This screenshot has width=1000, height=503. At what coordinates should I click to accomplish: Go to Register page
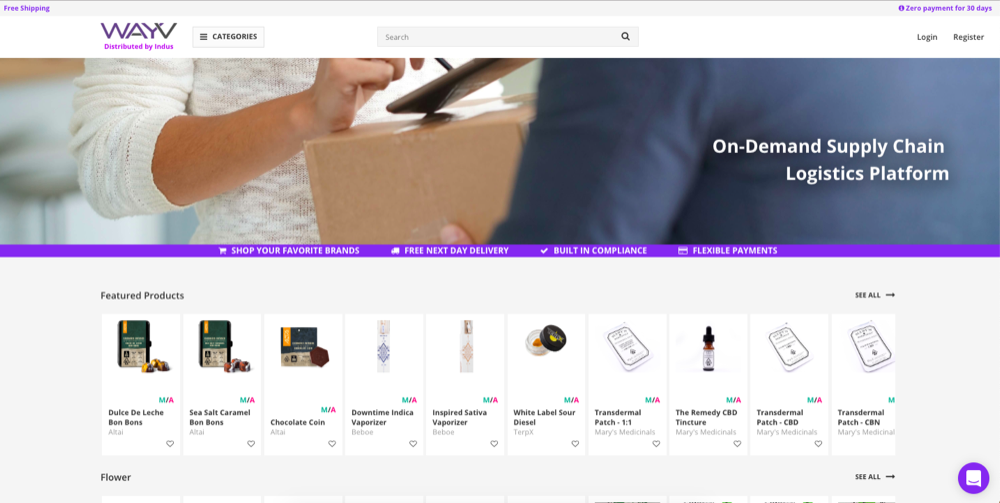968,37
